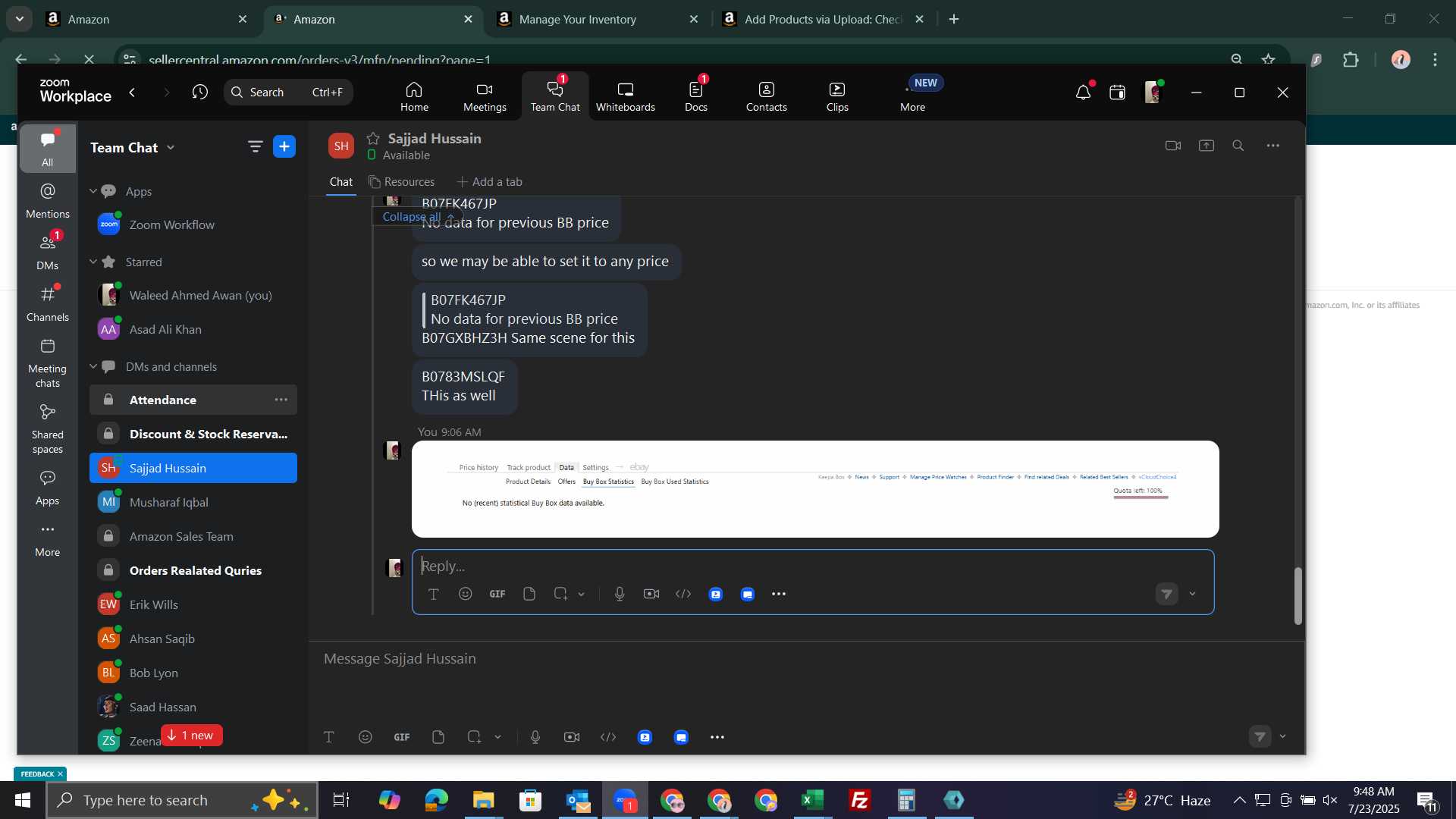Image resolution: width=1456 pixels, height=819 pixels.
Task: Open the Whiteboards tab
Action: [x=625, y=96]
